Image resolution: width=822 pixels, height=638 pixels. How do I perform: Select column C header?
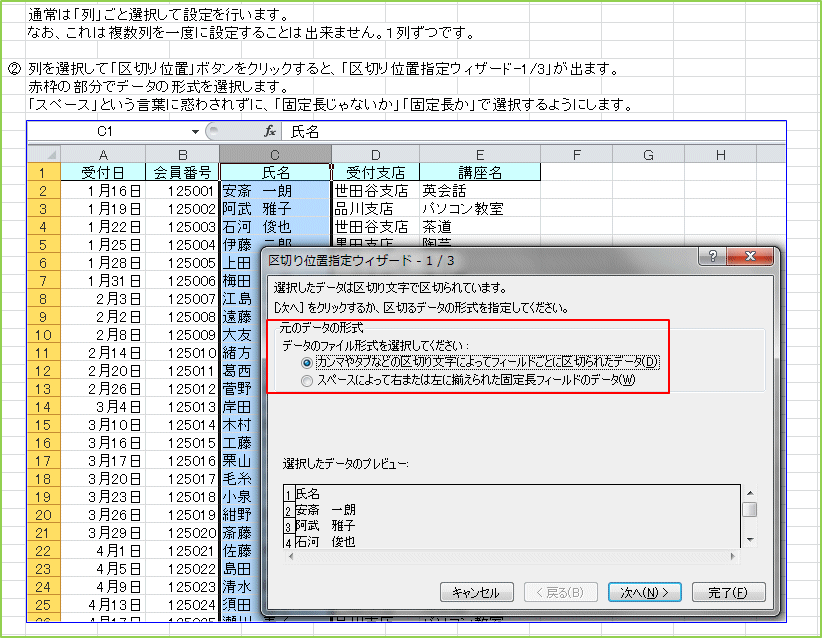point(275,155)
